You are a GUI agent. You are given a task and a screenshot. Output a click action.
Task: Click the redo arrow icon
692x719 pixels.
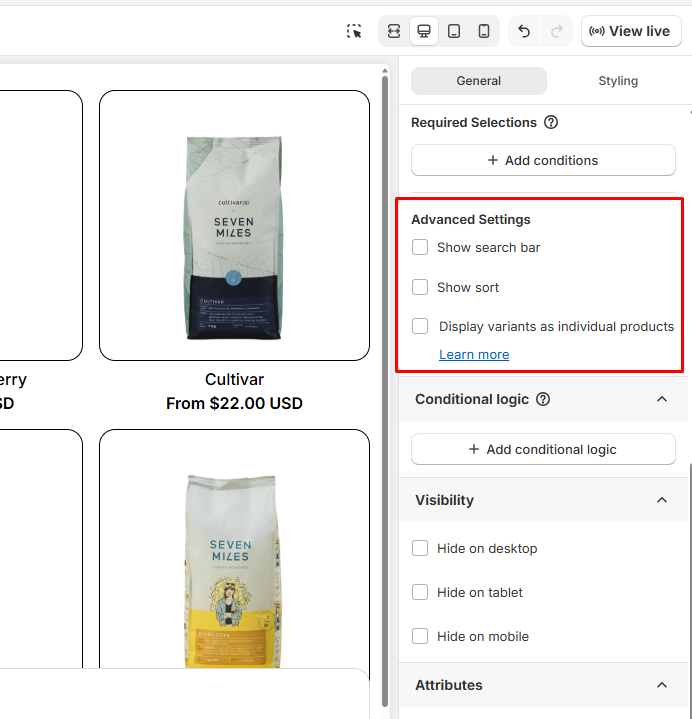556,31
